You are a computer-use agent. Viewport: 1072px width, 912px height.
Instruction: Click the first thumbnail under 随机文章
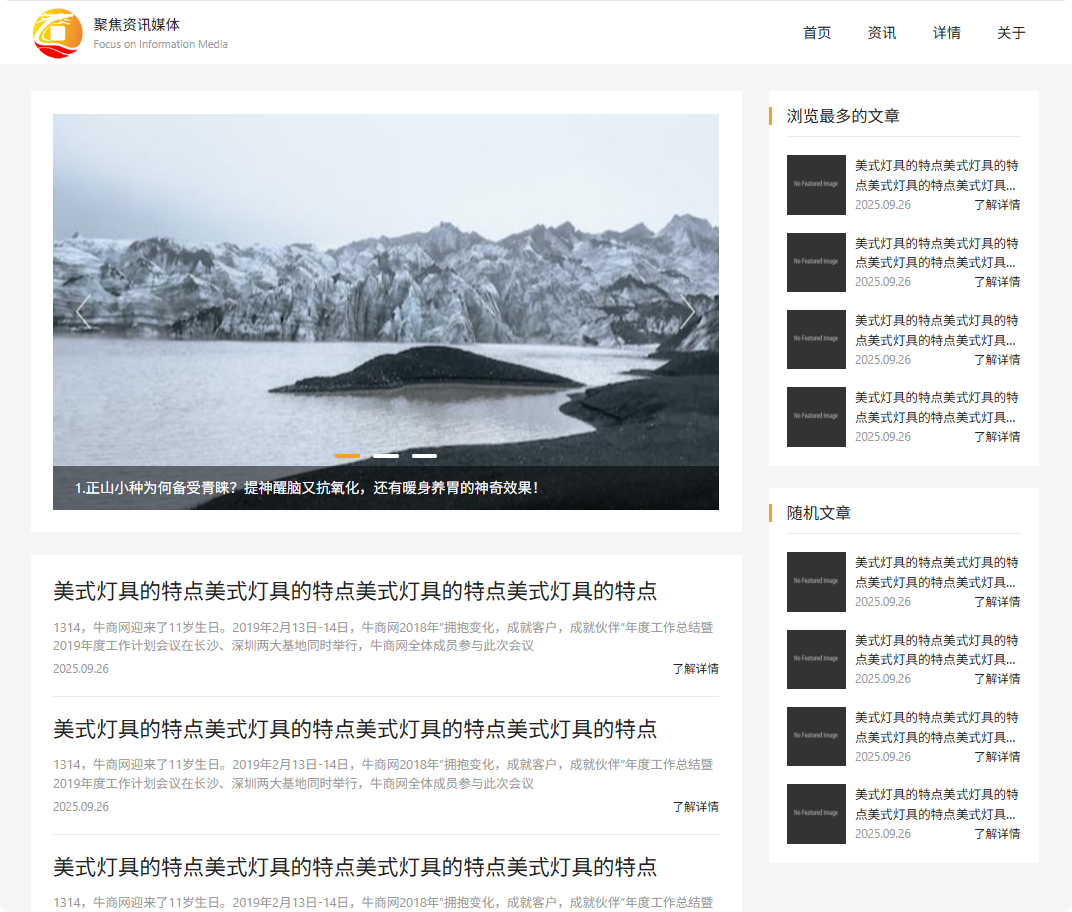(816, 582)
